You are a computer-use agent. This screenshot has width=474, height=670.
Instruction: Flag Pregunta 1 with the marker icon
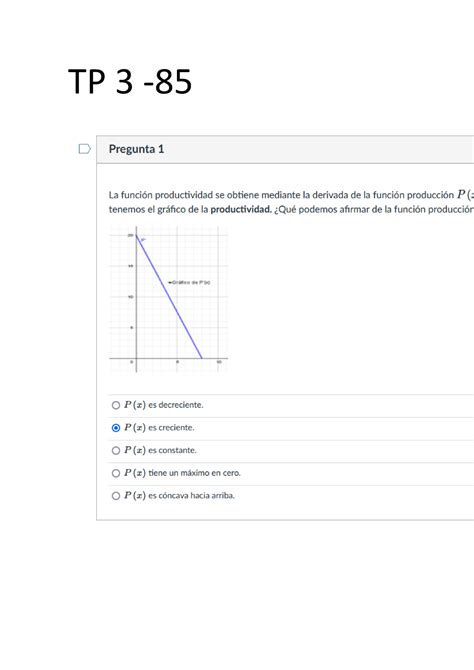coord(85,149)
